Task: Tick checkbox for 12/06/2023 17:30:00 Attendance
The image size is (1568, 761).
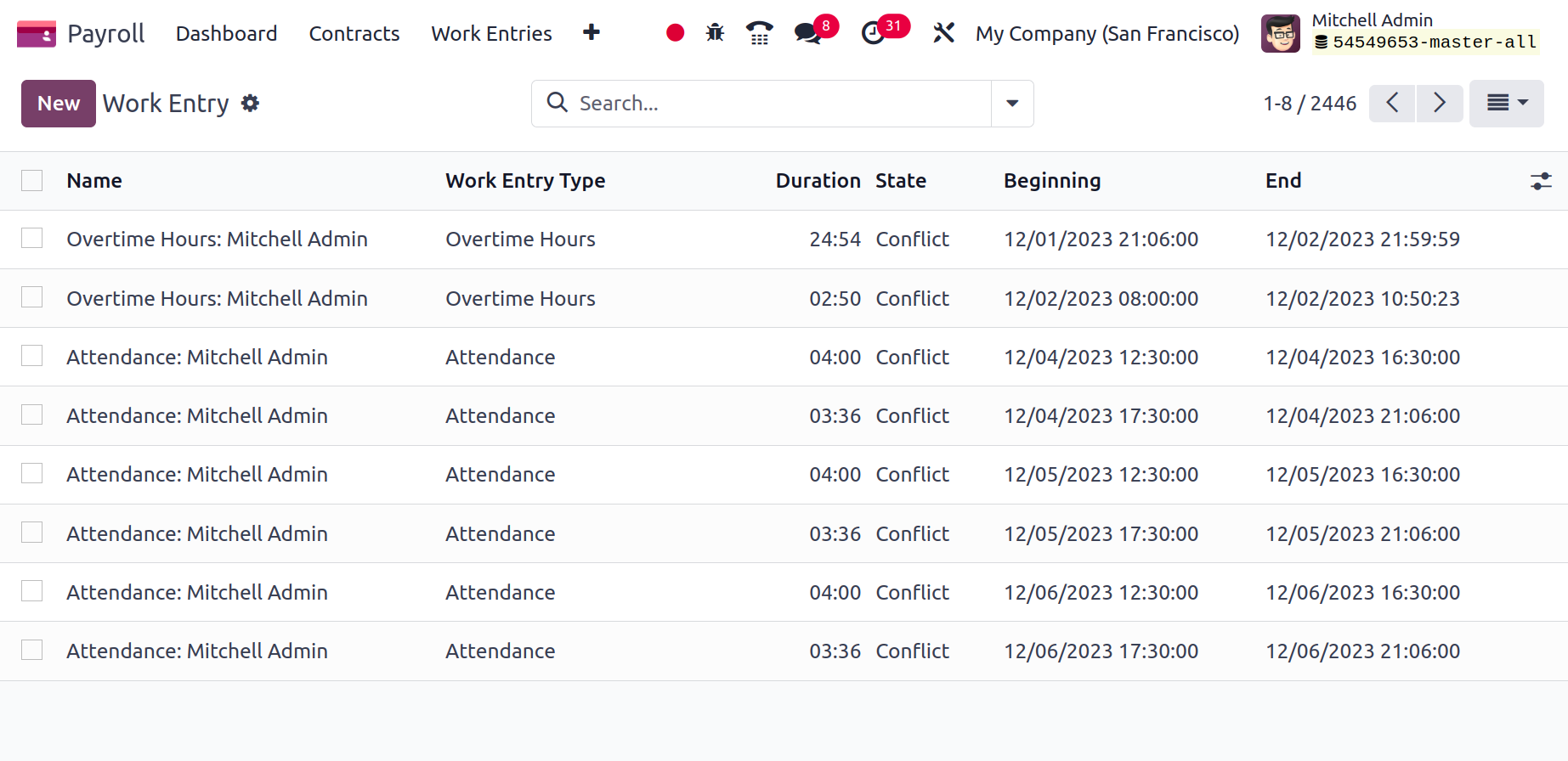Action: tap(32, 651)
